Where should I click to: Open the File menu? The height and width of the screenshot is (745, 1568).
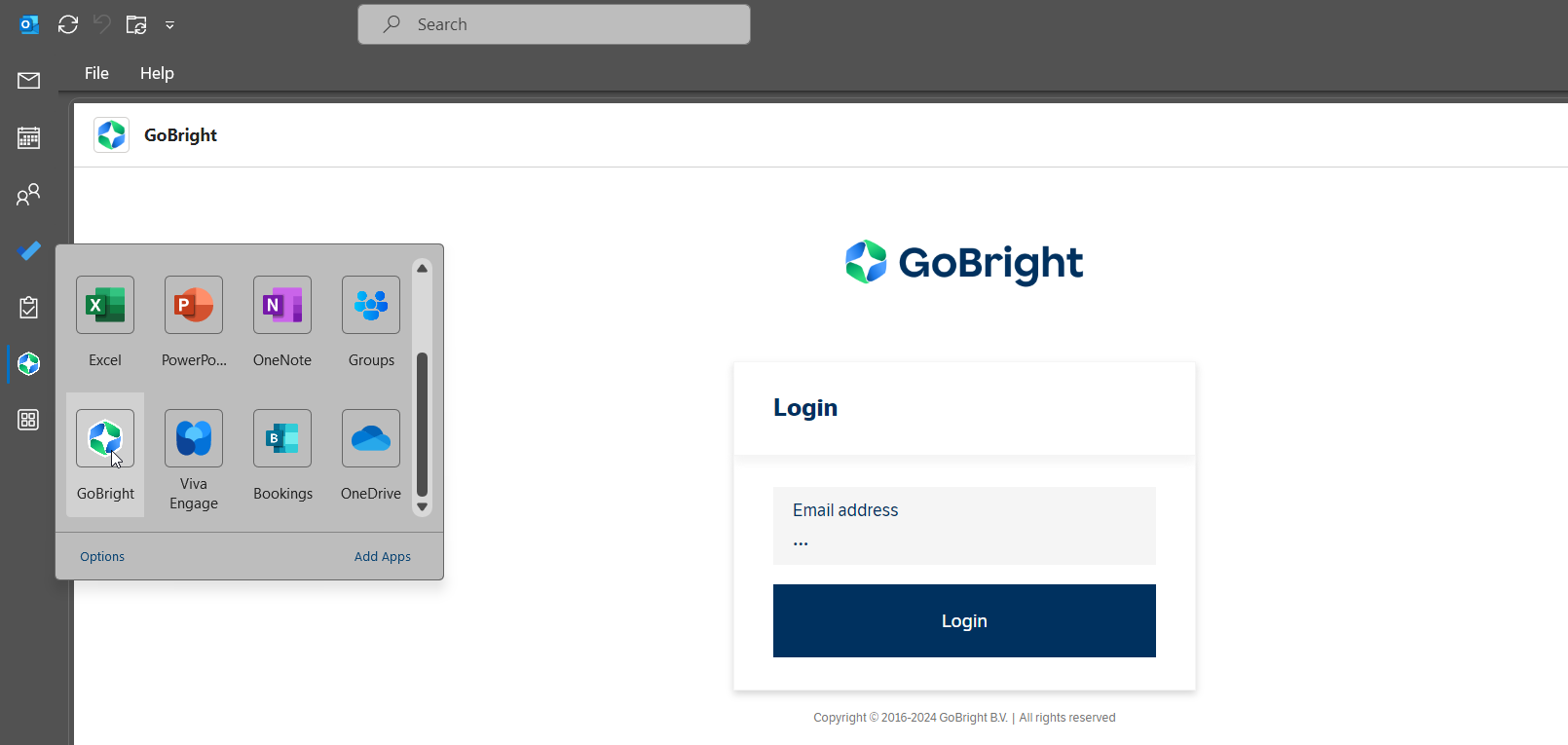coord(96,73)
